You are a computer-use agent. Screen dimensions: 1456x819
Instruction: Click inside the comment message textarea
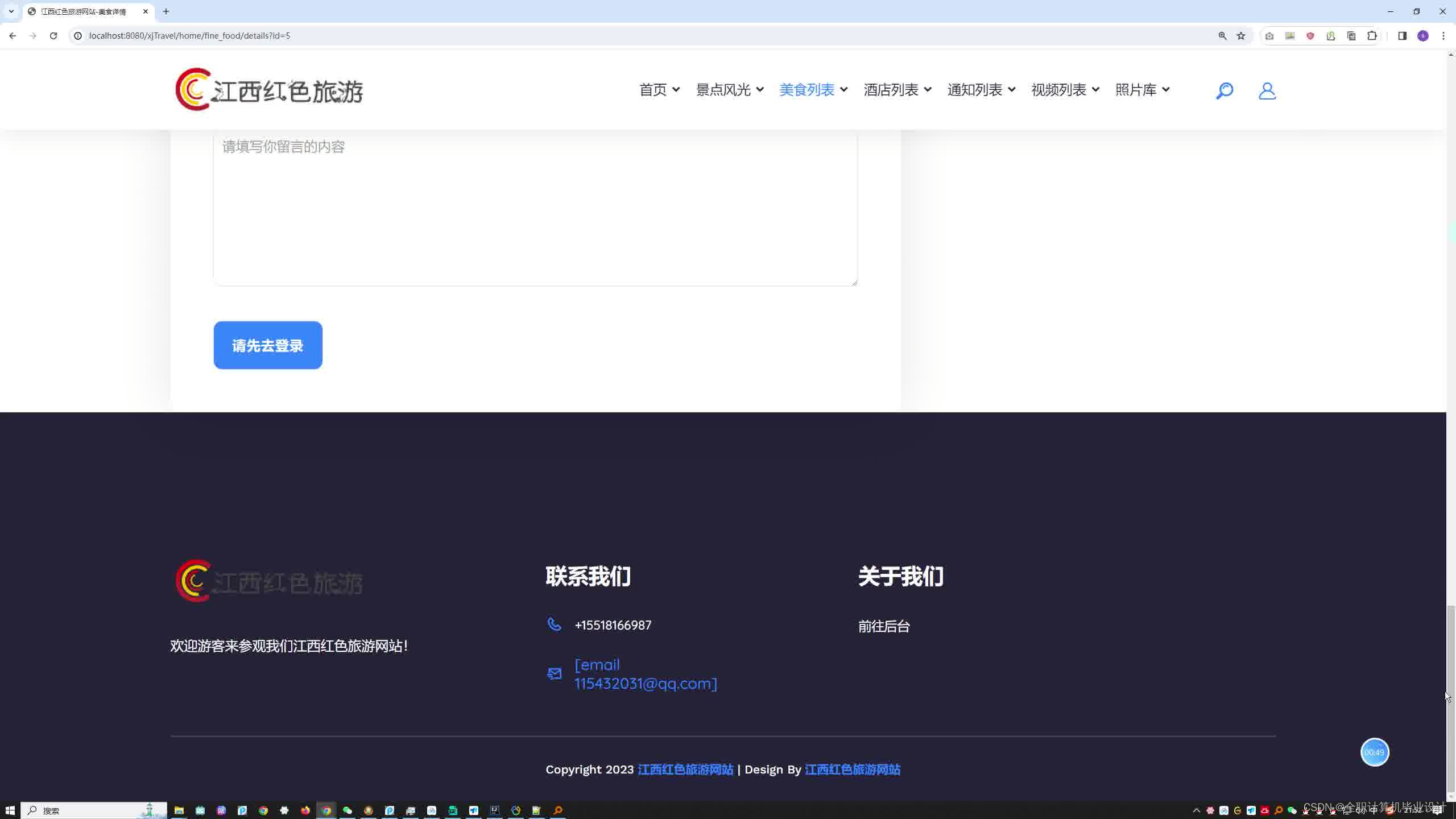(535, 210)
